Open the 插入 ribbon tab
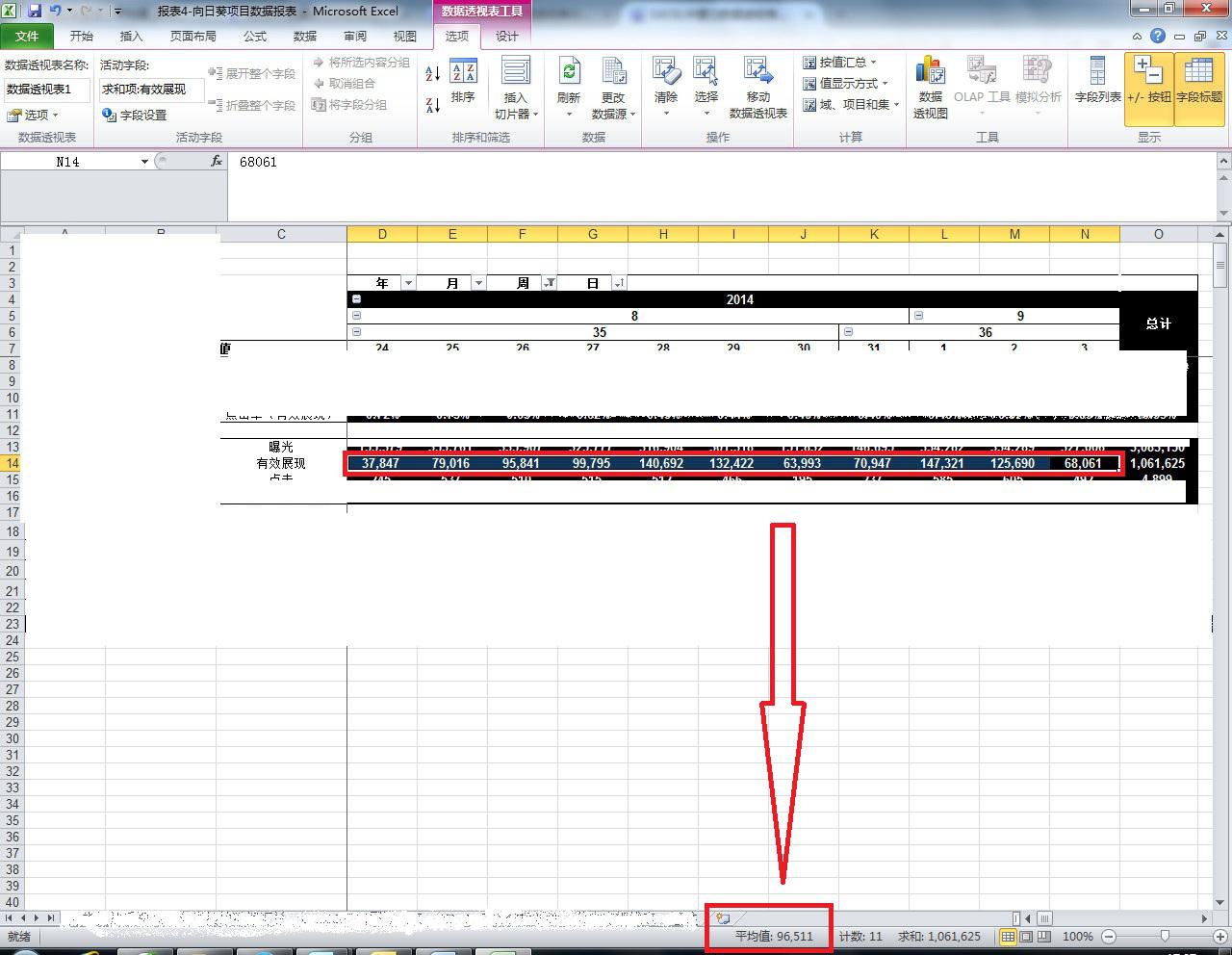This screenshot has height=955, width=1232. click(131, 36)
